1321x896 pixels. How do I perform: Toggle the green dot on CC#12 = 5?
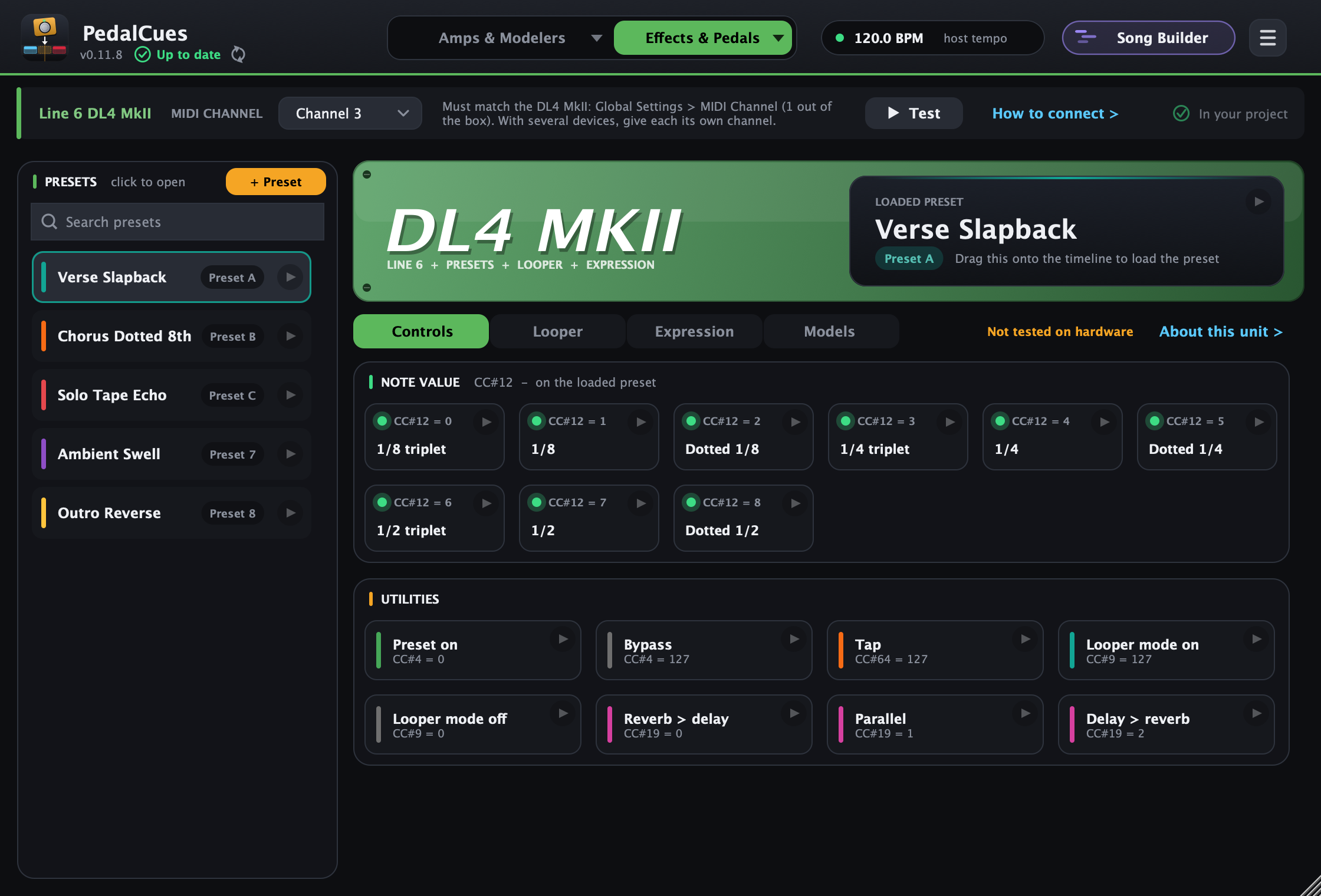point(1155,421)
